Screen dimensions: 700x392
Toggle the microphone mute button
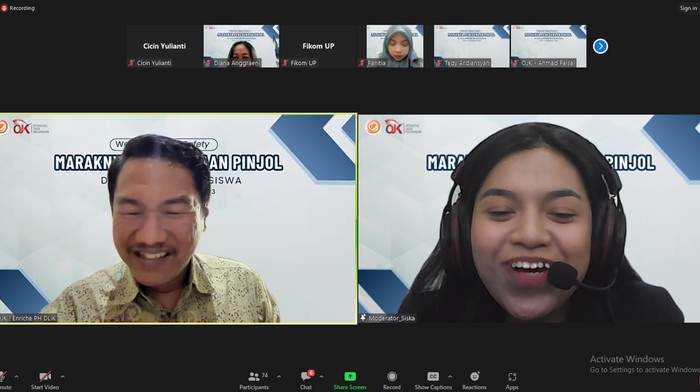tap(4, 380)
